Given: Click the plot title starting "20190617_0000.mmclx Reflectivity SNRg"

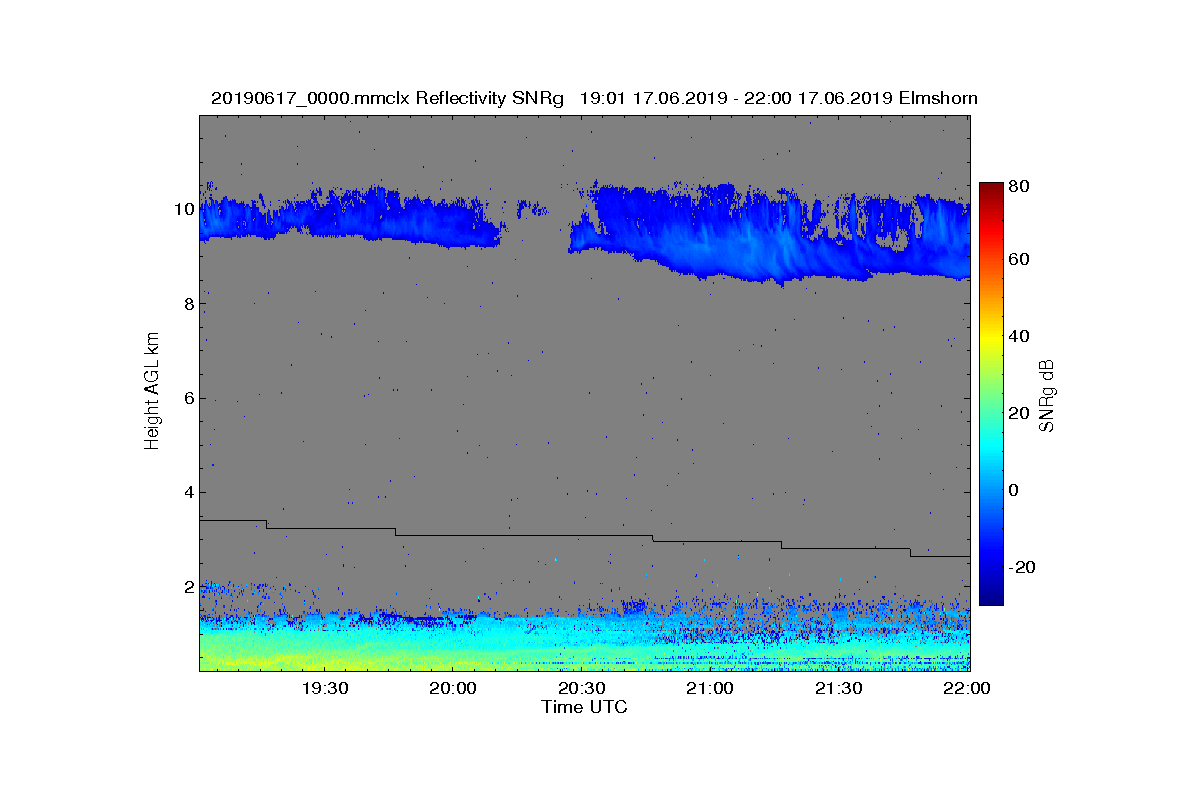Looking at the screenshot, I should (594, 98).
